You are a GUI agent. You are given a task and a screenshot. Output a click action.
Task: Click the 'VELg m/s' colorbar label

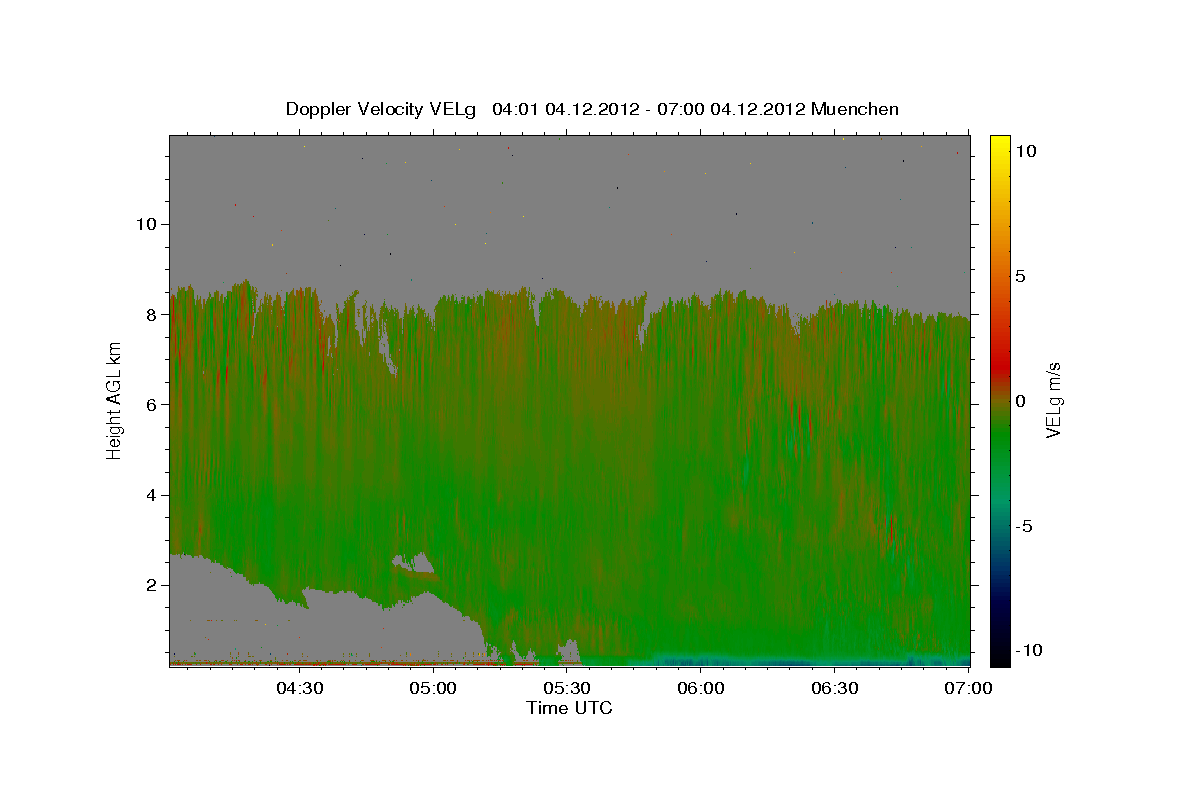point(1053,401)
